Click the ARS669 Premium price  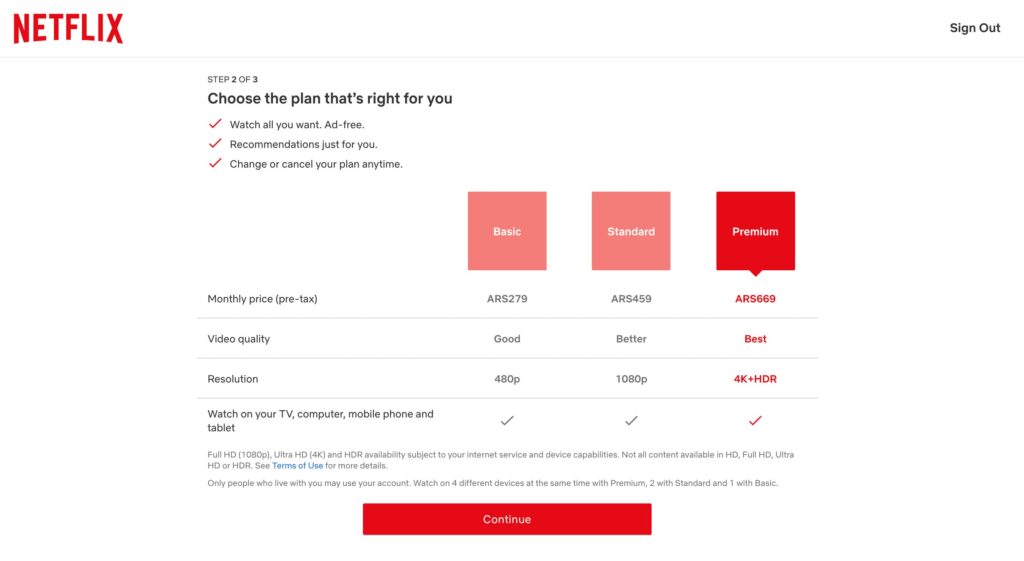(756, 298)
